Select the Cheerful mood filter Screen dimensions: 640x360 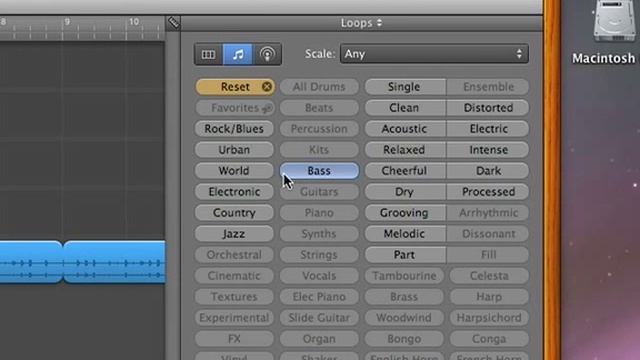coord(404,171)
